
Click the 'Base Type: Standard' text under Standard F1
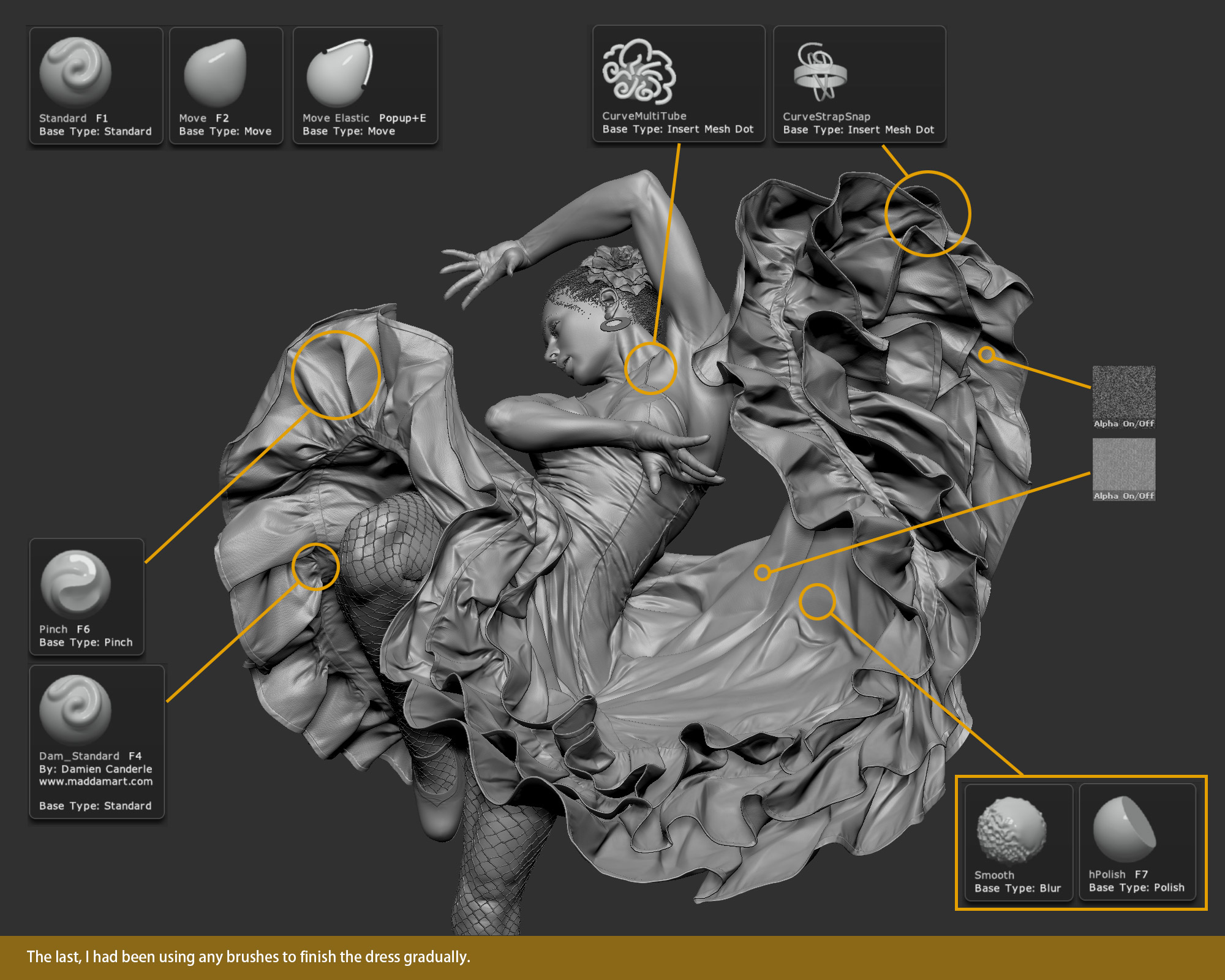96,132
